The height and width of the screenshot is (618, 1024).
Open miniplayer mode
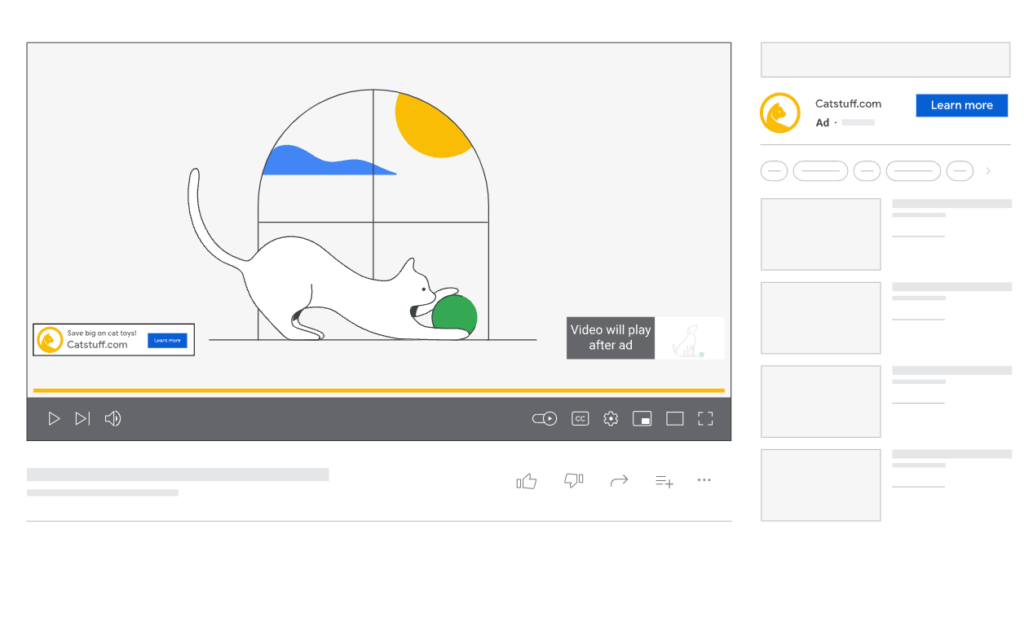(642, 418)
